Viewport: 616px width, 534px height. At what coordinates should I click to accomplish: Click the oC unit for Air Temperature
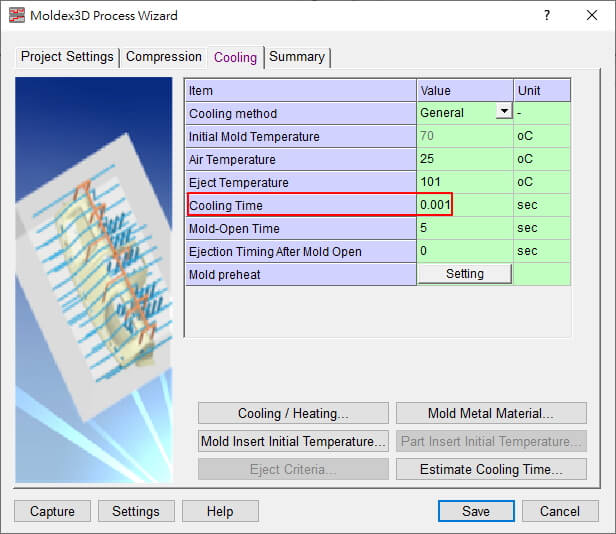point(542,159)
